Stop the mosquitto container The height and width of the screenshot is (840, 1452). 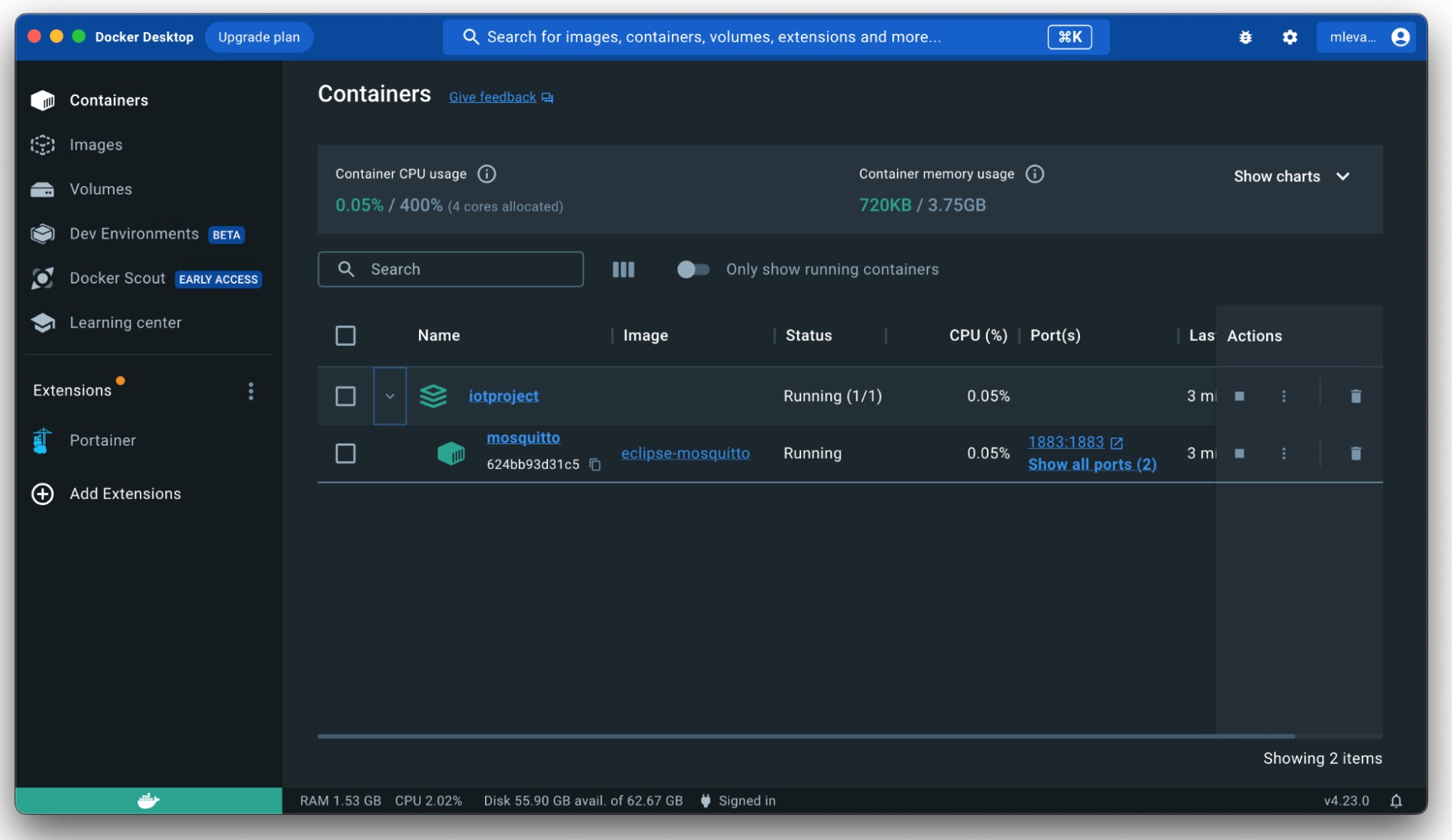click(x=1239, y=453)
